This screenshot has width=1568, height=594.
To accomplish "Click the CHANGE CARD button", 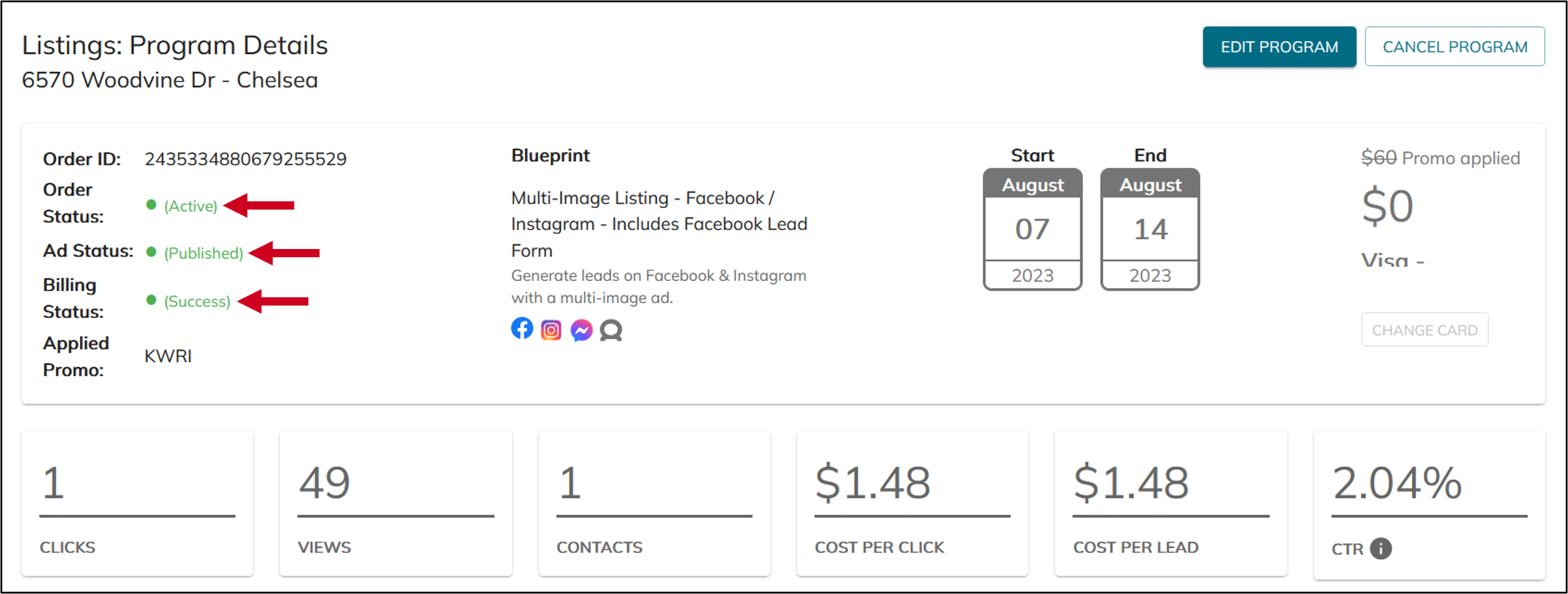I will [x=1424, y=330].
